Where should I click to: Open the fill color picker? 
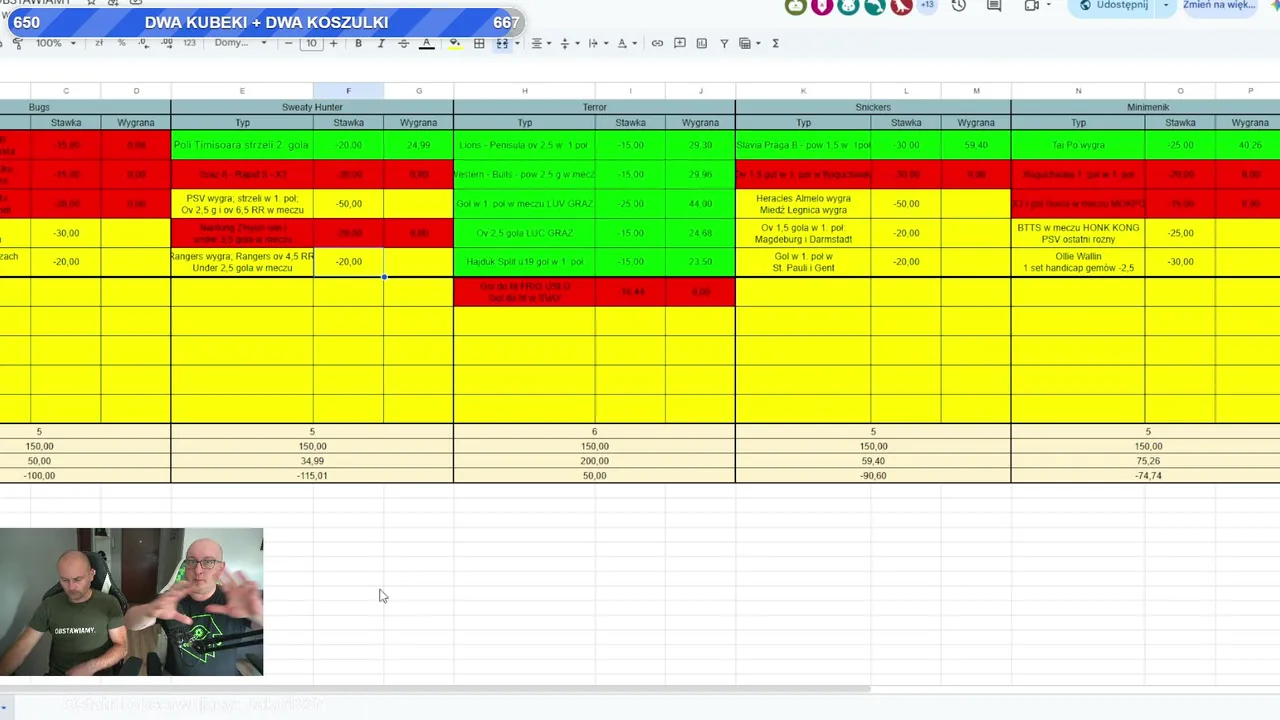click(x=455, y=43)
